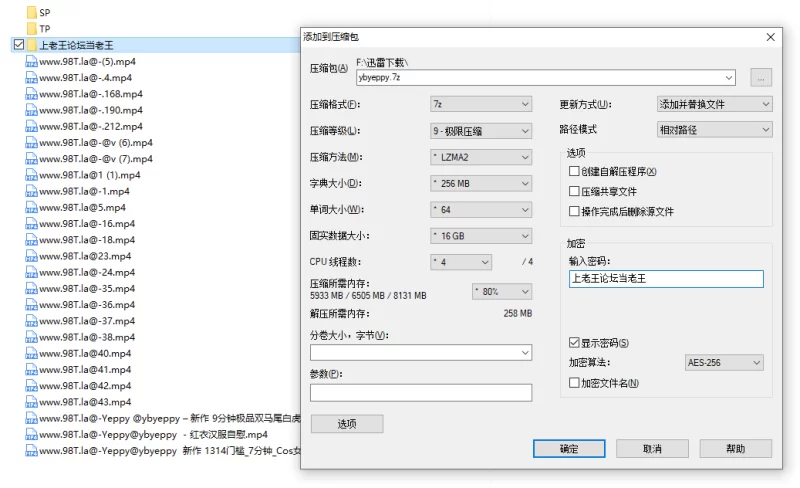Enable 压缩共享文件 checkbox
The height and width of the screenshot is (488, 800).
[x=574, y=191]
